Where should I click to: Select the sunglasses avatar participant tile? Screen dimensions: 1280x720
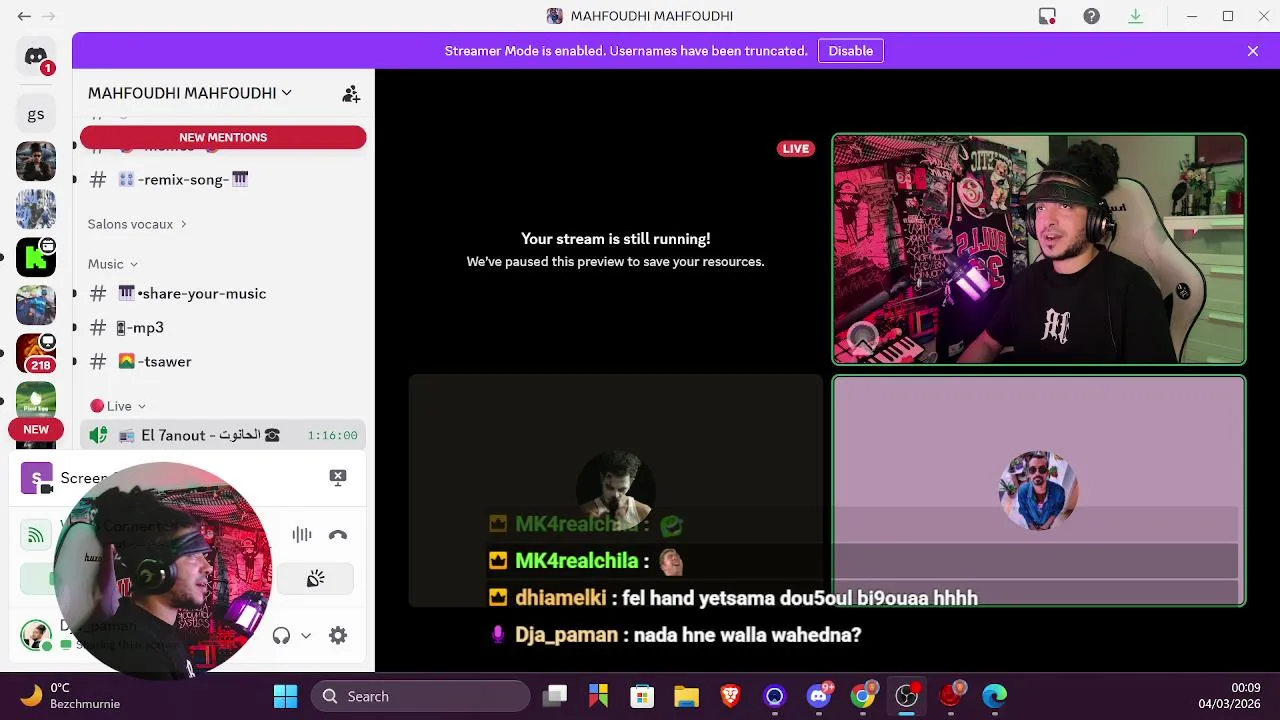tap(1039, 491)
